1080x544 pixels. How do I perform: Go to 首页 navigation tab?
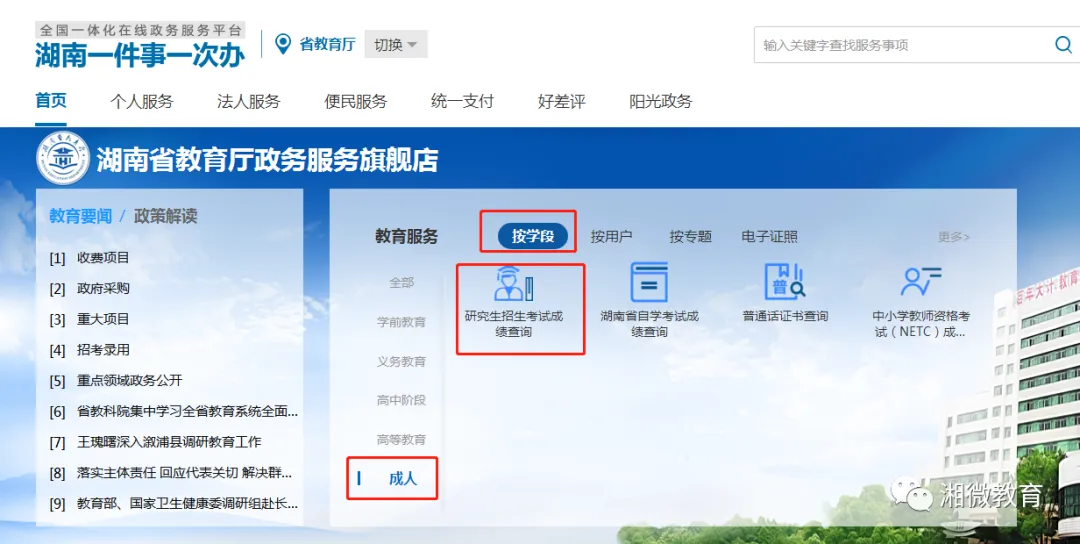coord(51,101)
